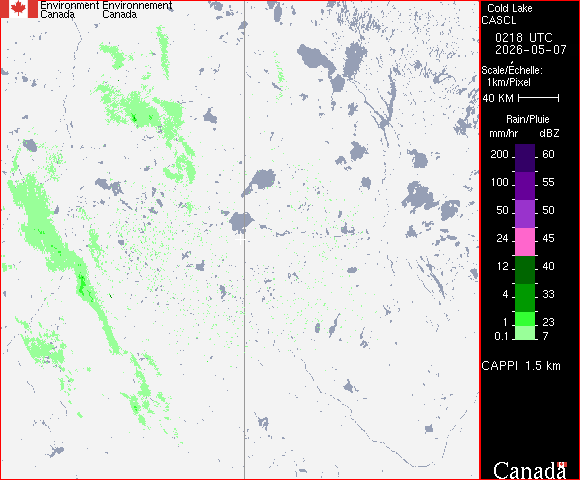580x480 pixels.
Task: Click the CAPPI 1.5 km label
Action: click(521, 366)
